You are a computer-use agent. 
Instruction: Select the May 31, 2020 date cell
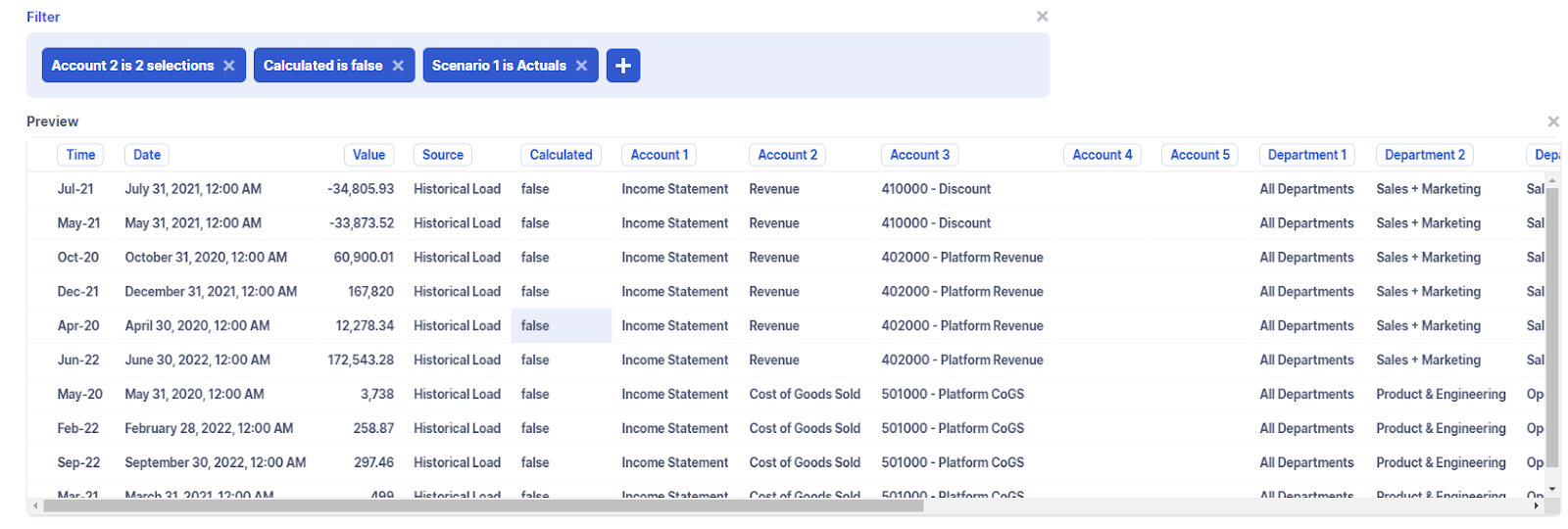(x=194, y=395)
